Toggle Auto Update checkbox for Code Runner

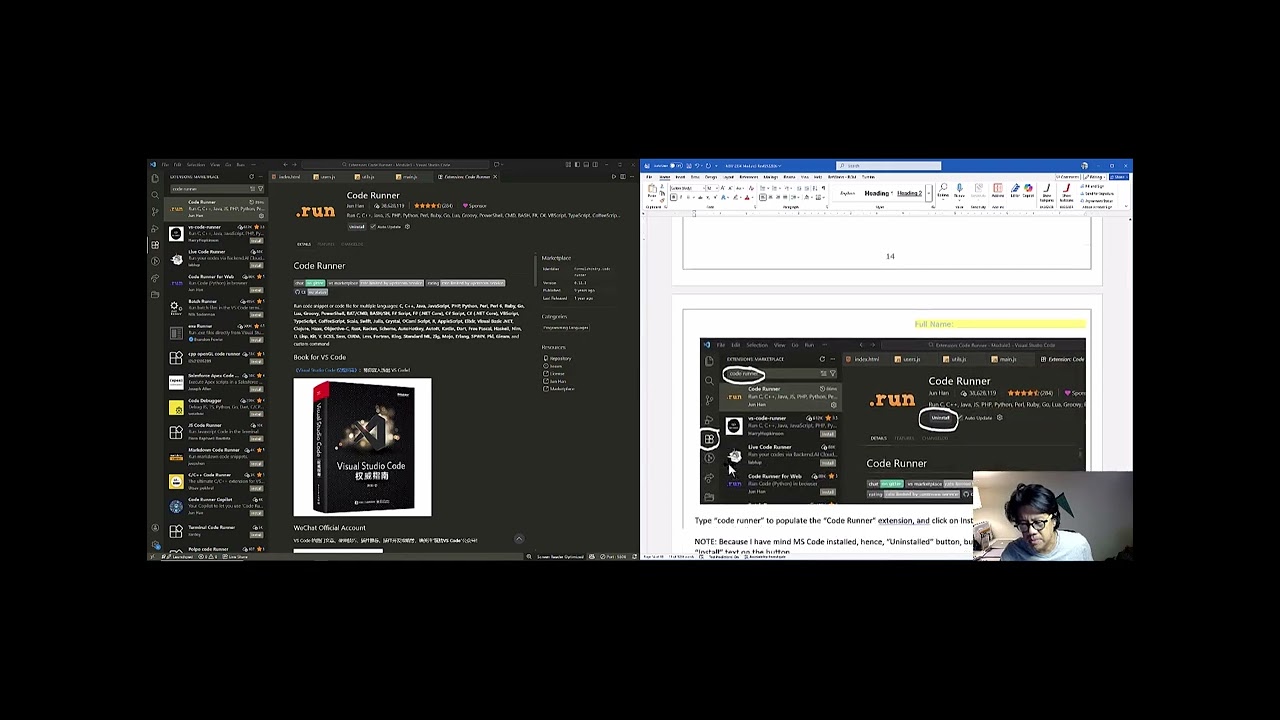click(375, 227)
